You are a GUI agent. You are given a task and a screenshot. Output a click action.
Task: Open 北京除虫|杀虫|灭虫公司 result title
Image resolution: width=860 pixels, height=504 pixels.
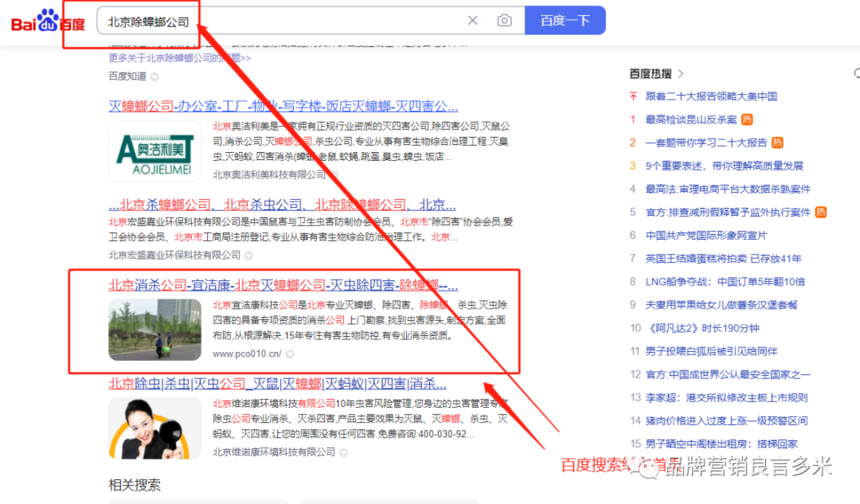[278, 384]
